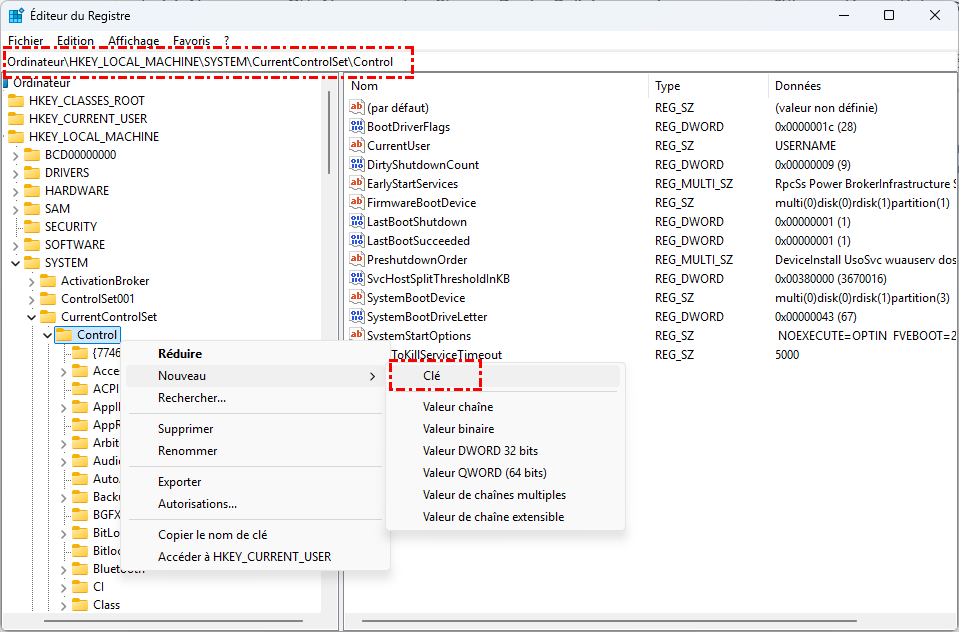The image size is (959, 632).
Task: Click the BootDriverFlags DWORD value icon
Action: (358, 127)
